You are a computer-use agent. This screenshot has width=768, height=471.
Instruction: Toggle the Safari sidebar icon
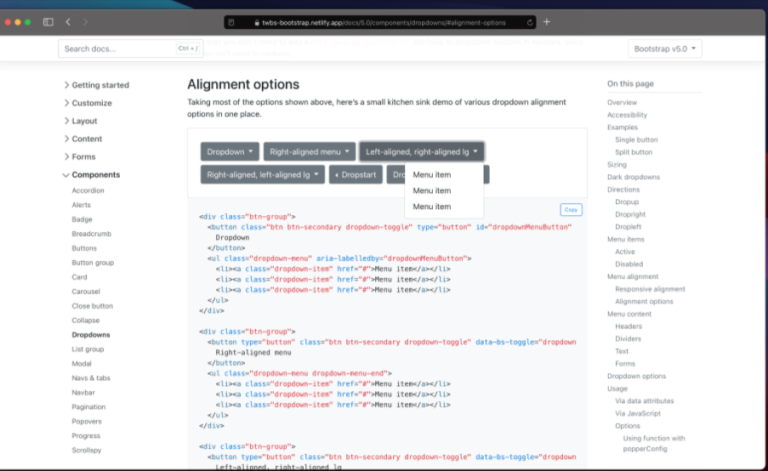48,22
